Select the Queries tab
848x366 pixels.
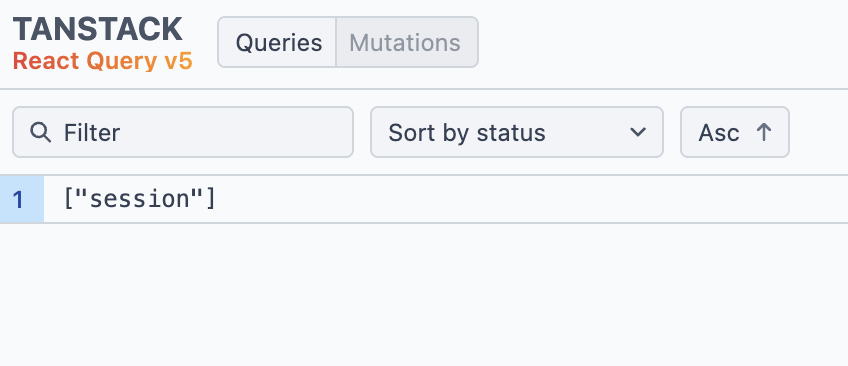tap(277, 42)
